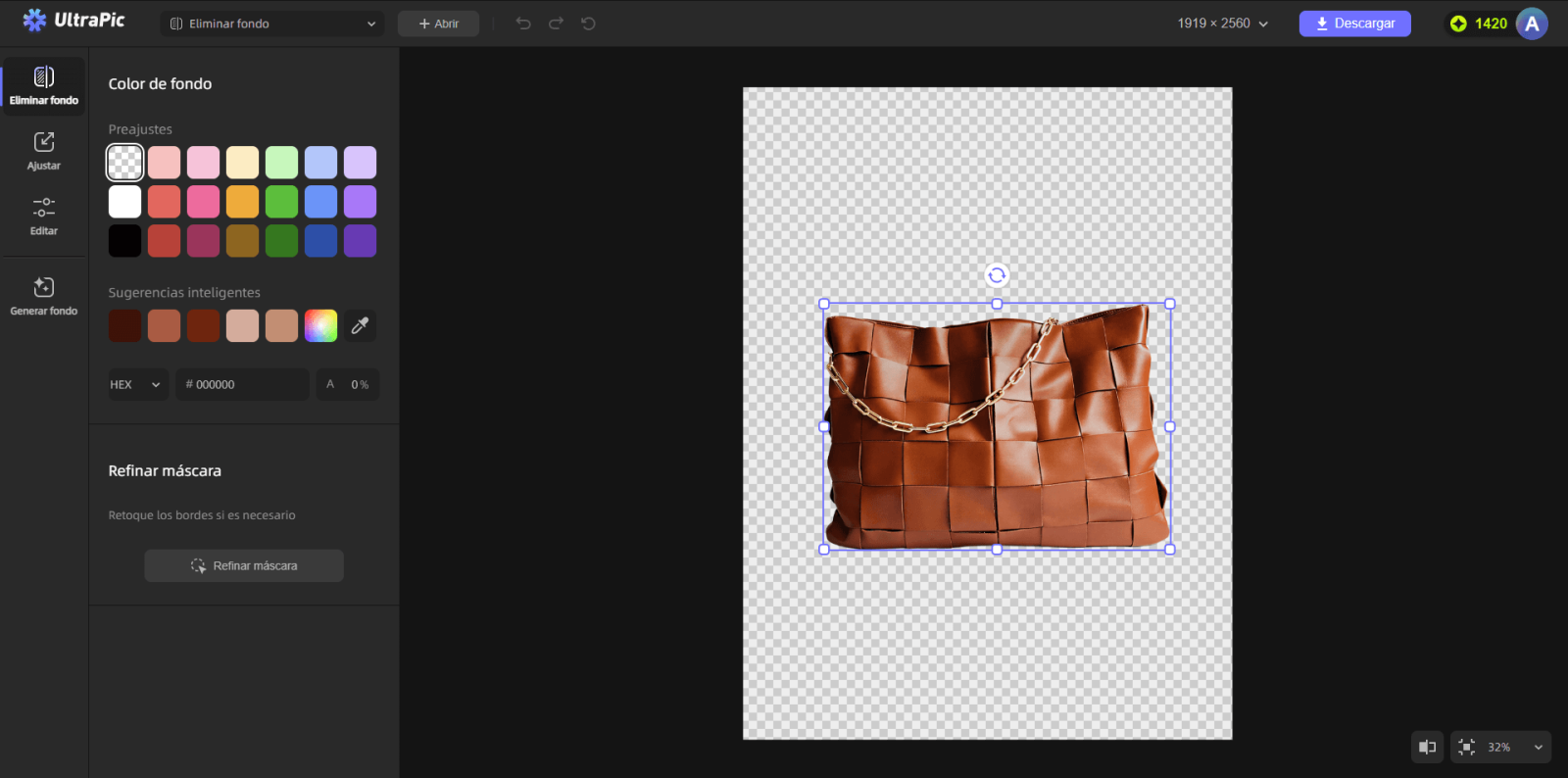Click the right-middle selection handle
The image size is (1568, 778).
click(x=1170, y=427)
